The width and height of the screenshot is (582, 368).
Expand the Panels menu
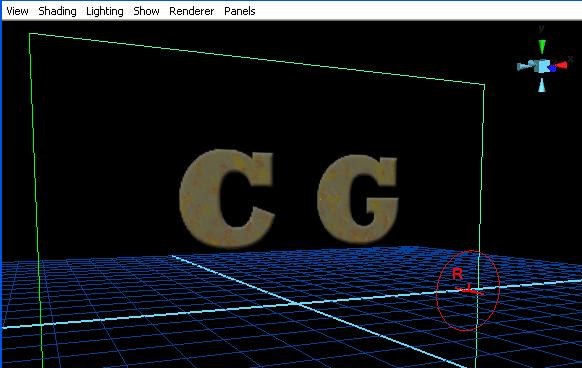[x=240, y=11]
